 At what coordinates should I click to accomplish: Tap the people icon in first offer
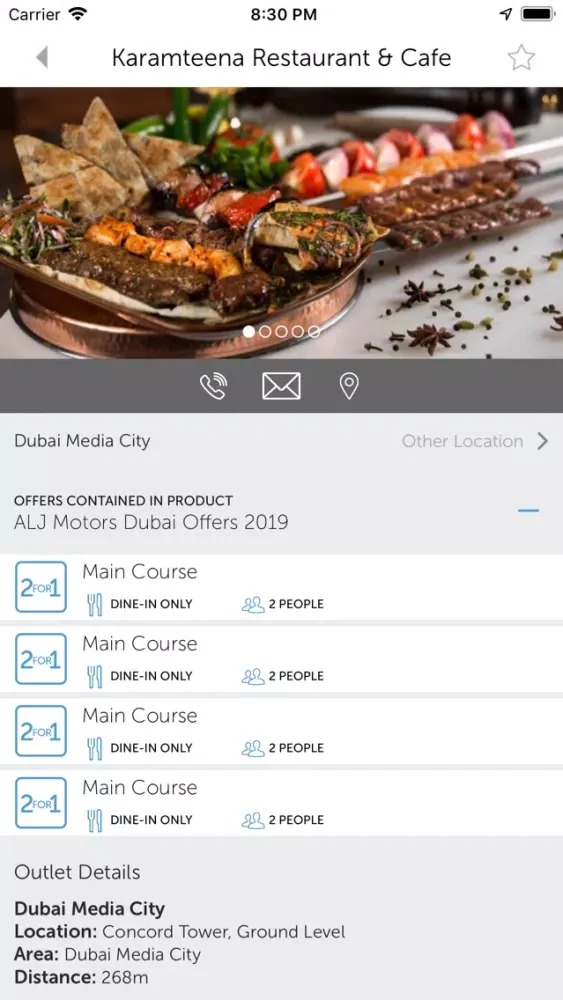point(253,604)
